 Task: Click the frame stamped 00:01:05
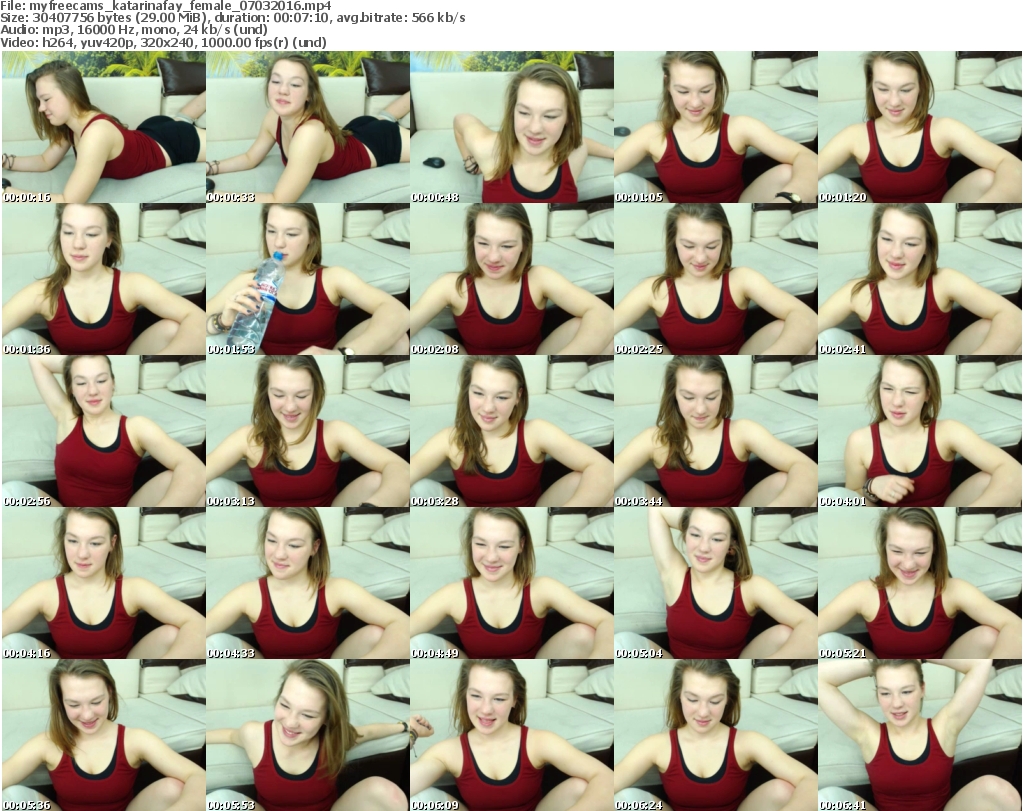click(715, 127)
